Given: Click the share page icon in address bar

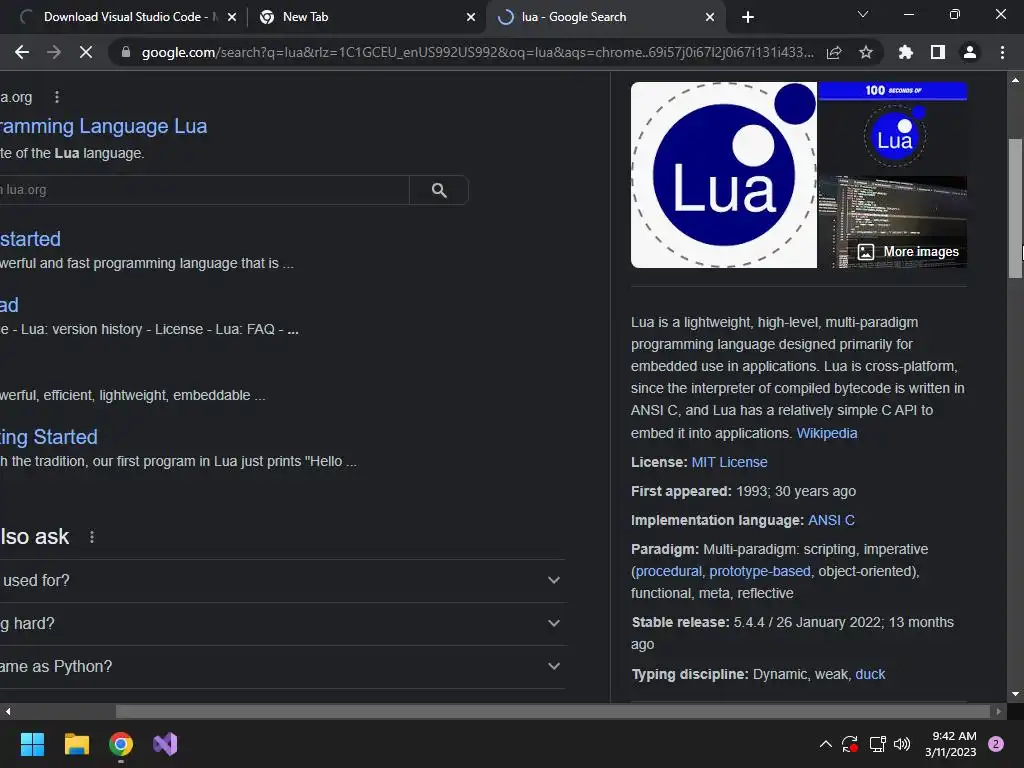Looking at the screenshot, I should pyautogui.click(x=834, y=53).
